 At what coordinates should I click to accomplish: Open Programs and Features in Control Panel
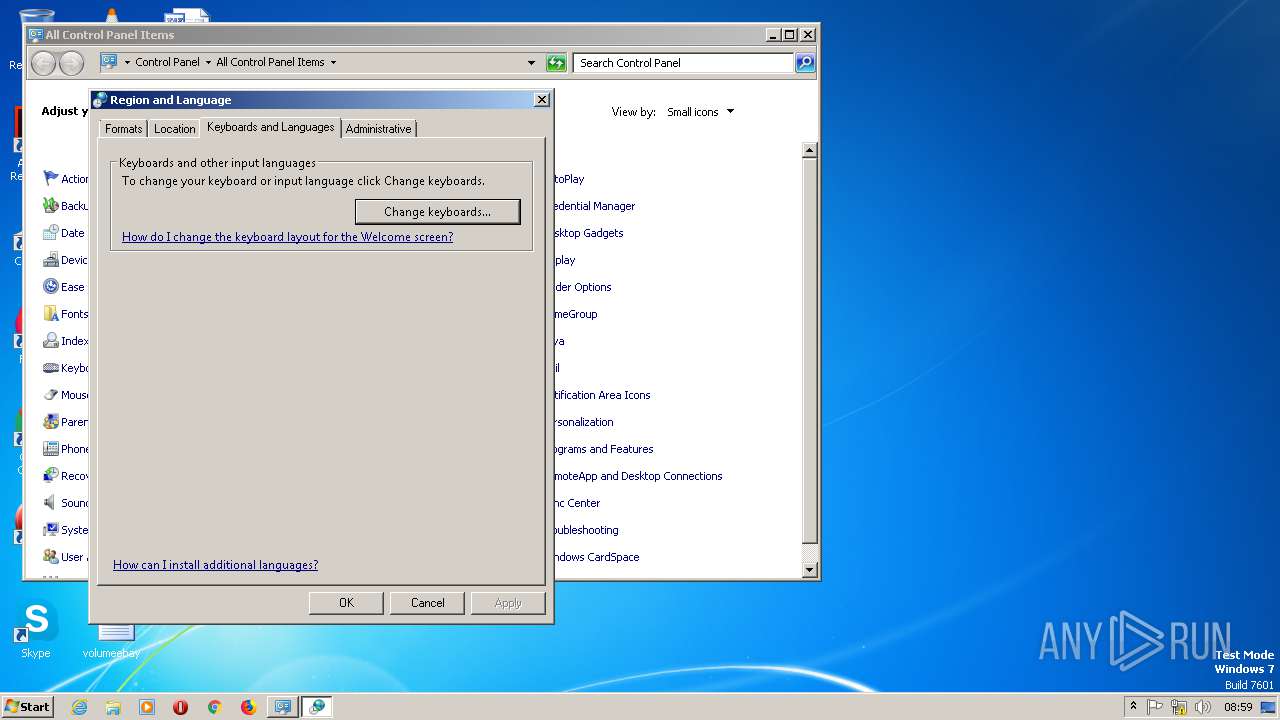[x=601, y=449]
